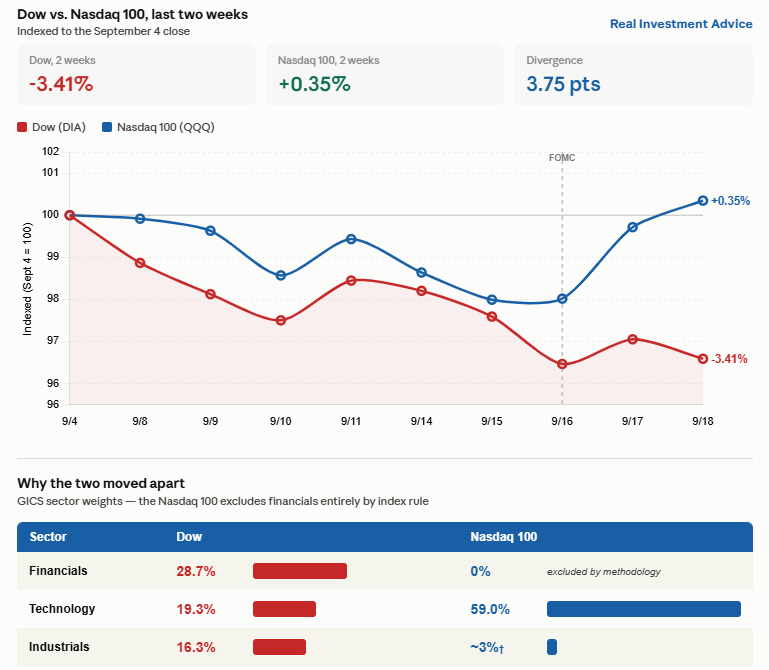This screenshot has width=769, height=670.
Task: Click the Nasdaq 100 column header
Action: coord(504,537)
